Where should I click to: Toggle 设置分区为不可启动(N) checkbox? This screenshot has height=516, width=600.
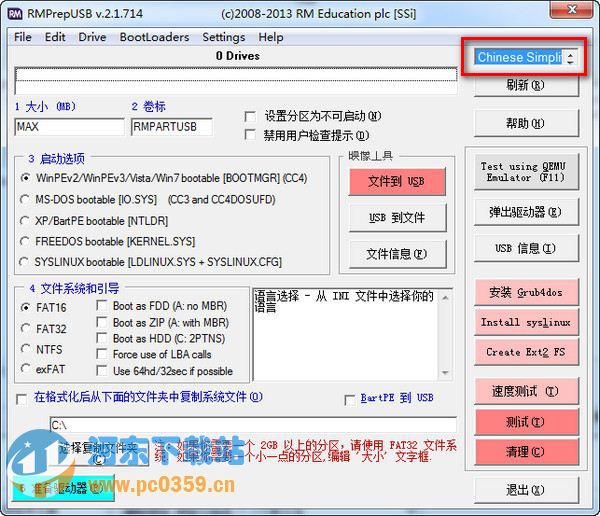click(x=250, y=116)
